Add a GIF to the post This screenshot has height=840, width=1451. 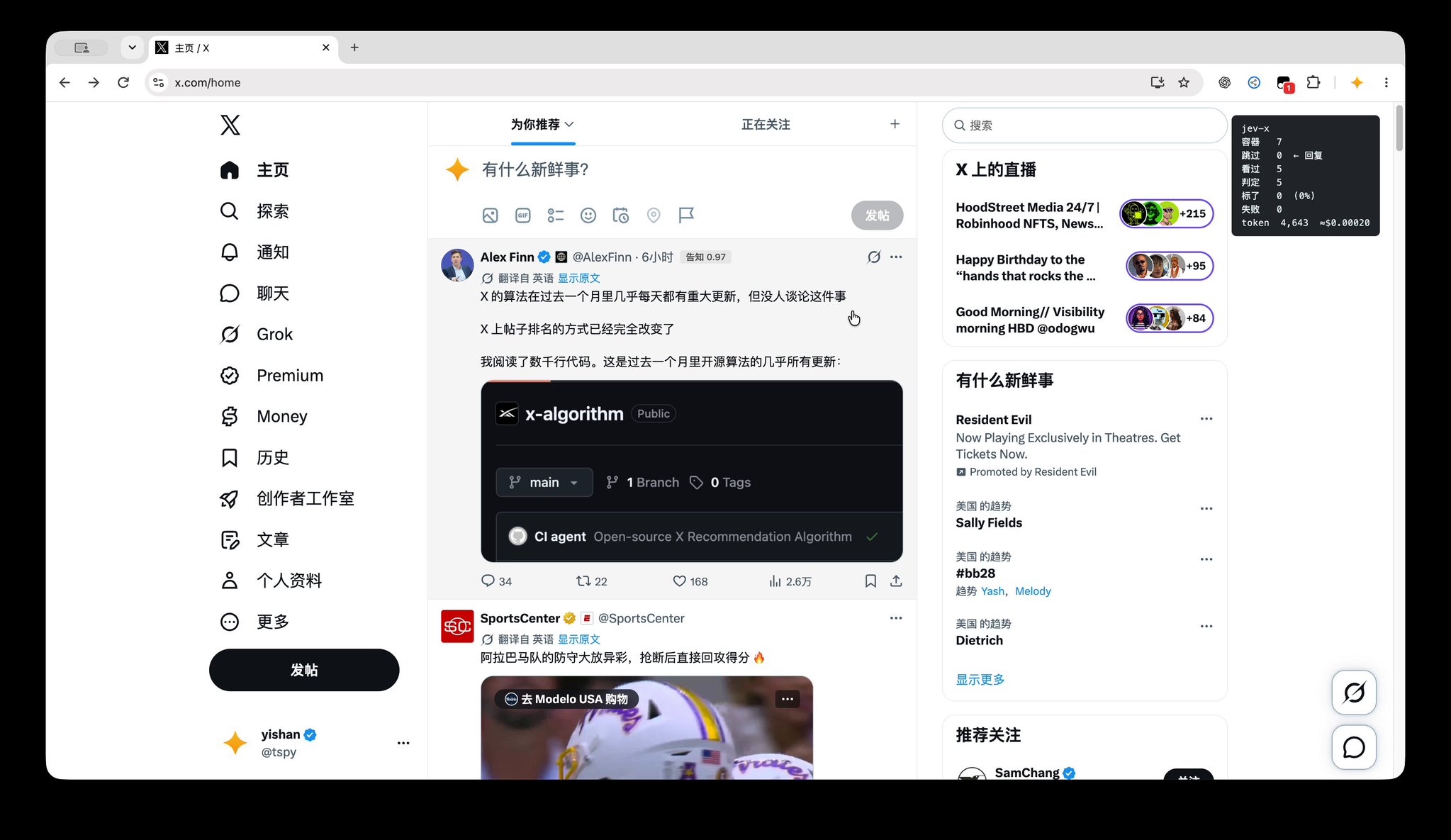[522, 215]
